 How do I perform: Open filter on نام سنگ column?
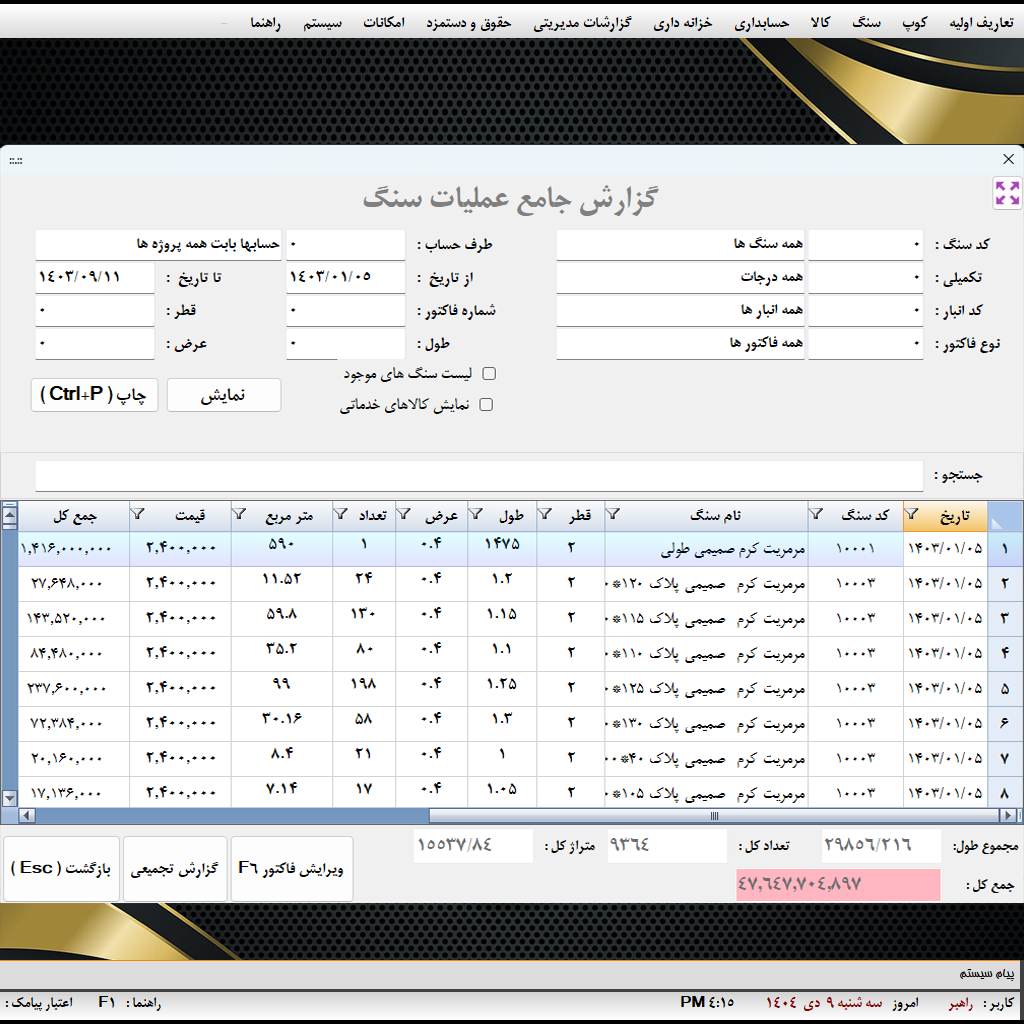[x=613, y=515]
